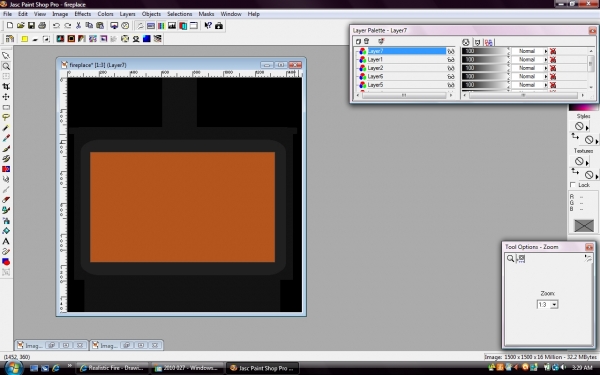Expand the Styles swatch arrow
600x375 pixels.
tap(587, 128)
